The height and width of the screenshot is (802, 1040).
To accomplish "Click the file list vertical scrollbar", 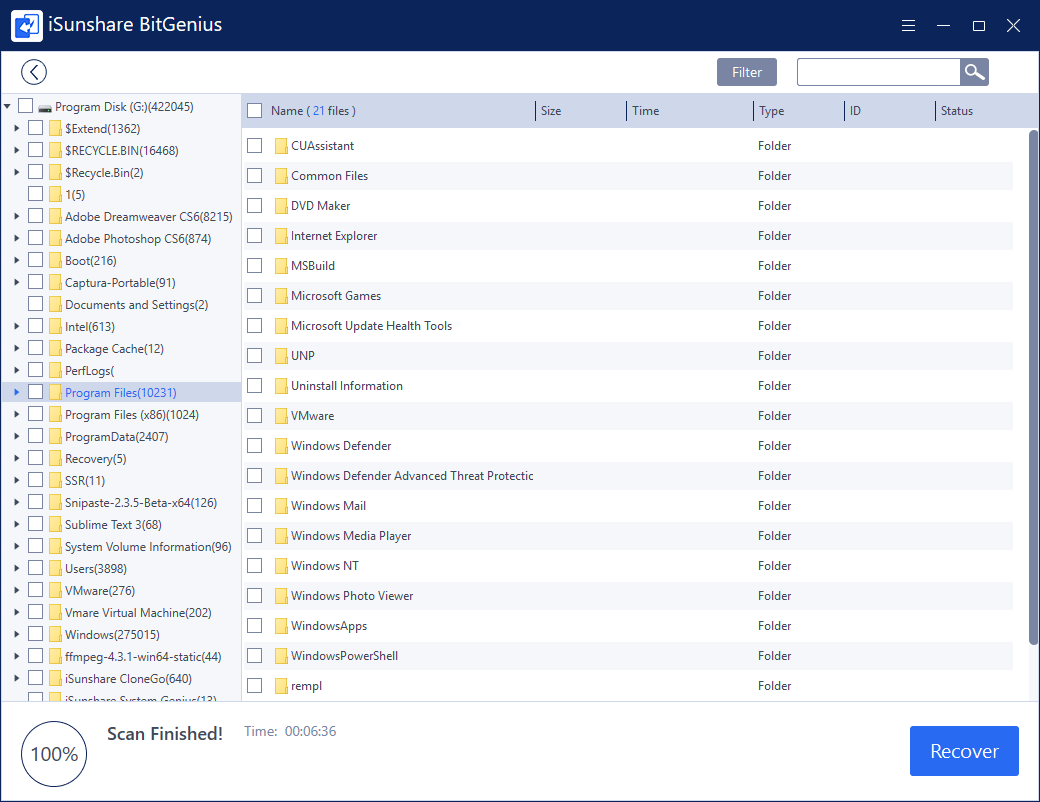I will pyautogui.click(x=1033, y=387).
